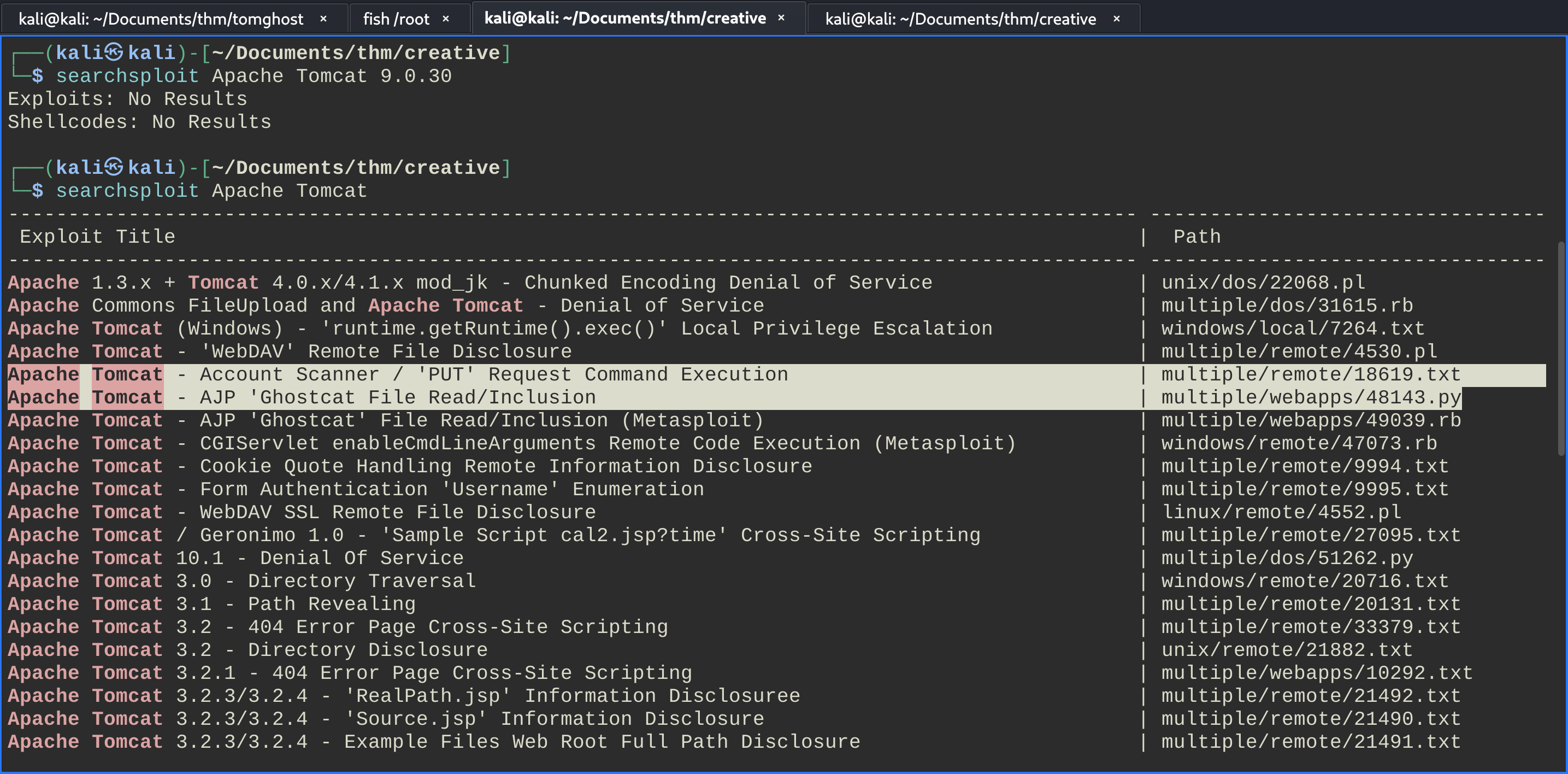Click 'Commons FileUpload' Denial of Service row
Screen dimensions: 1568x774
(x=386, y=305)
